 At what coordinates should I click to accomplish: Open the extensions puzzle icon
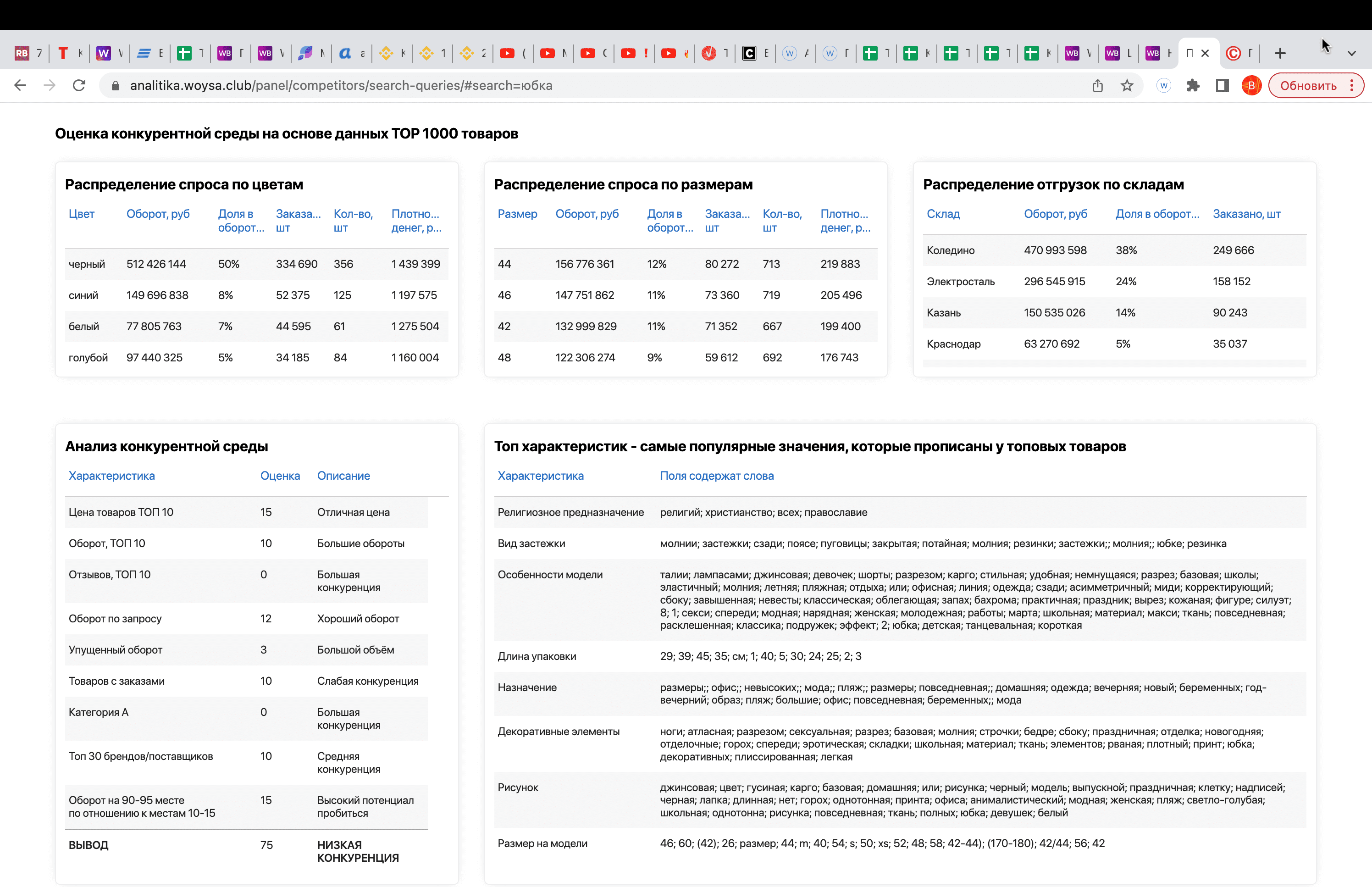click(1193, 85)
